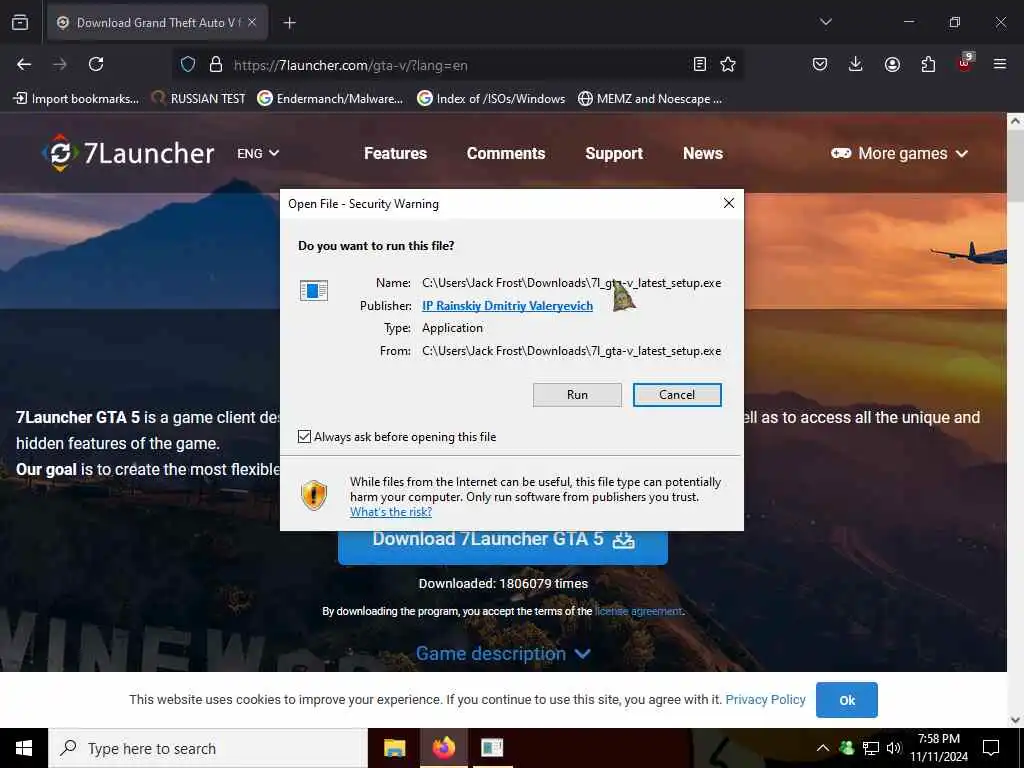Open MEMZ and Noescape bookmark
1024x768 pixels.
click(x=650, y=99)
